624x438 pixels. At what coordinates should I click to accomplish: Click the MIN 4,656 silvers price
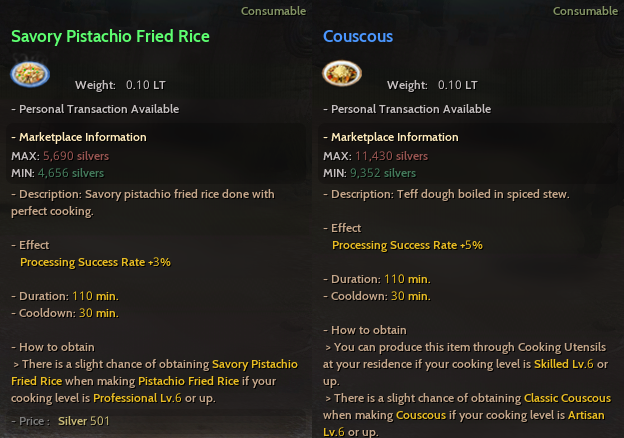pos(74,173)
